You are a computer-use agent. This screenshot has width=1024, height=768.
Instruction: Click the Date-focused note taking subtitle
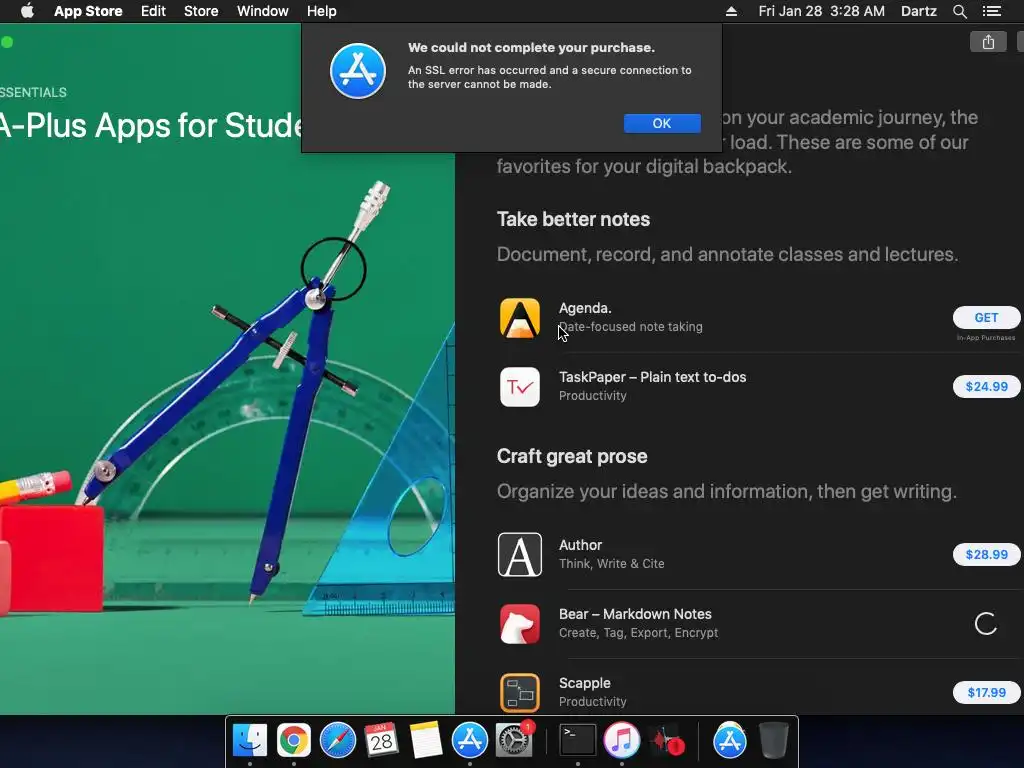pos(631,327)
